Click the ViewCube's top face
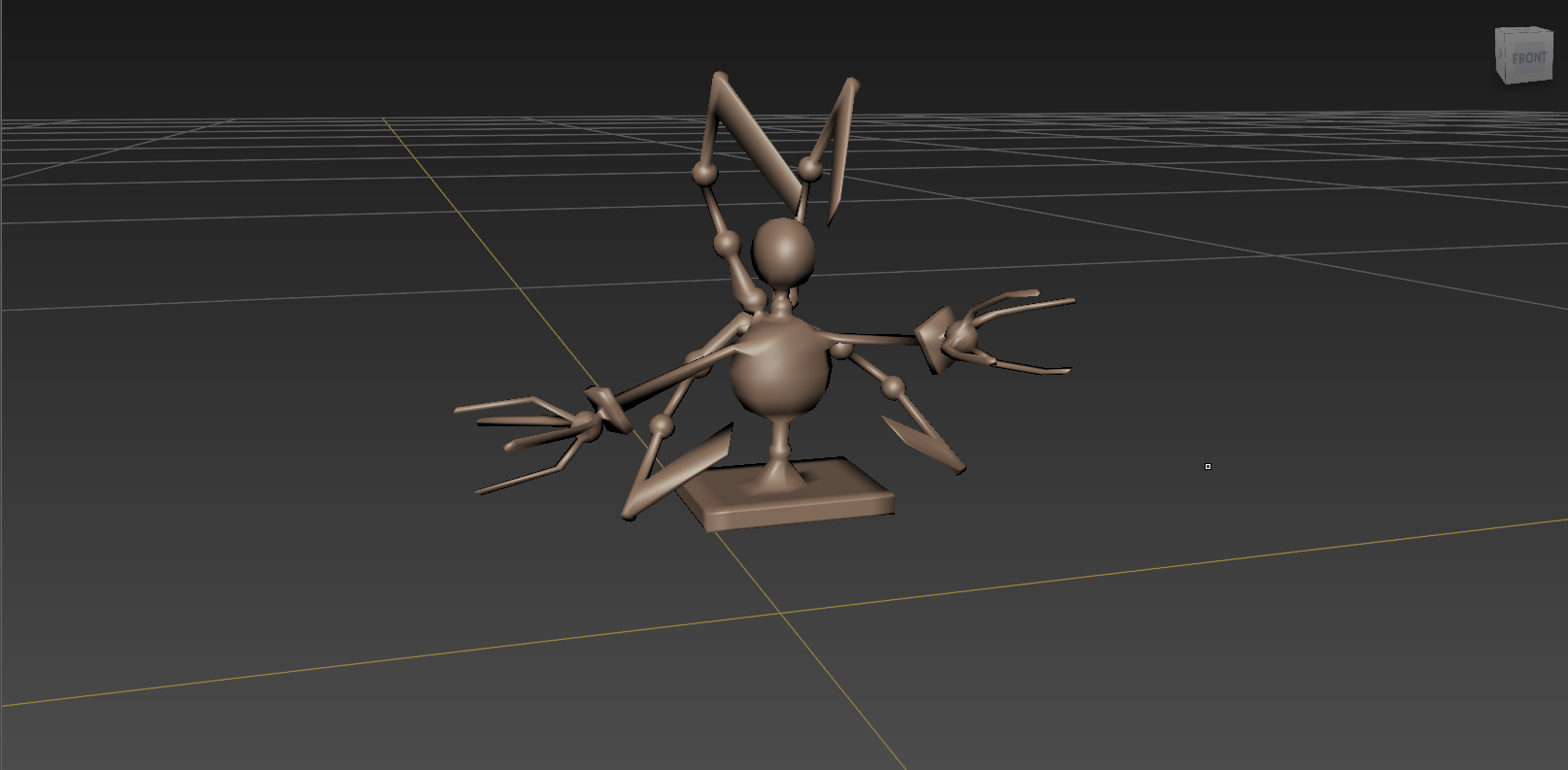Screen dimensions: 1568x770 tap(1524, 32)
